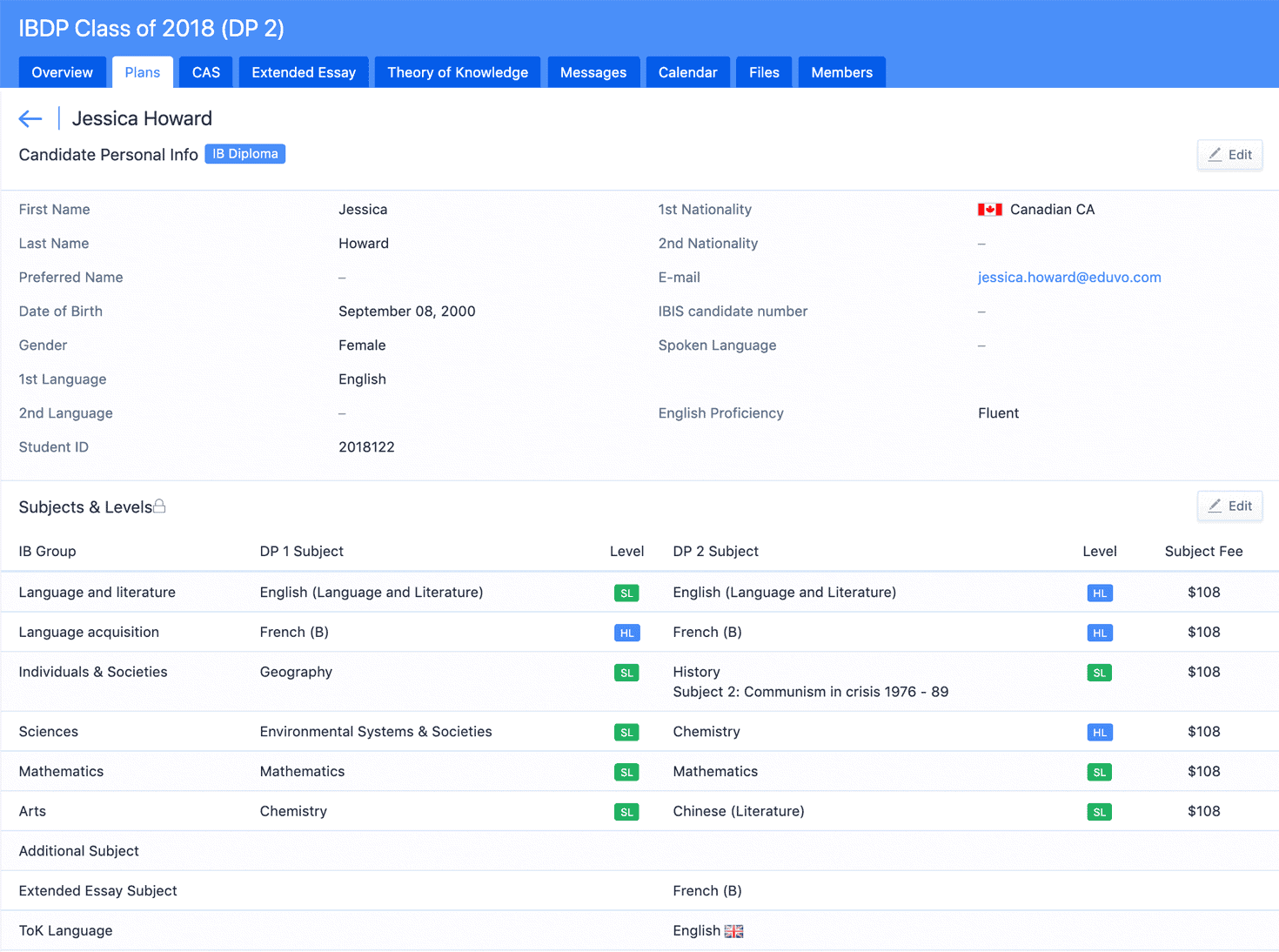1279x952 pixels.
Task: Click the back arrow beside Jessica Howard
Action: point(30,118)
